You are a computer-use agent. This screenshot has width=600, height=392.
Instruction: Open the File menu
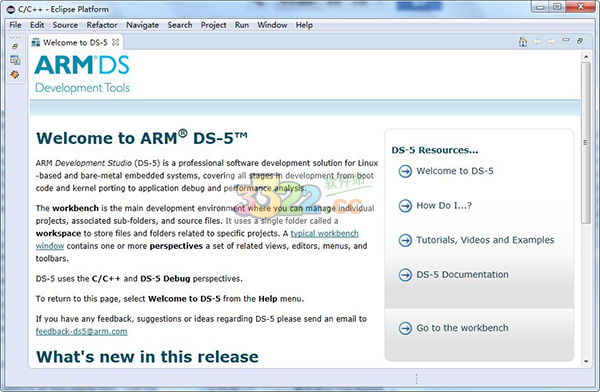tap(15, 25)
